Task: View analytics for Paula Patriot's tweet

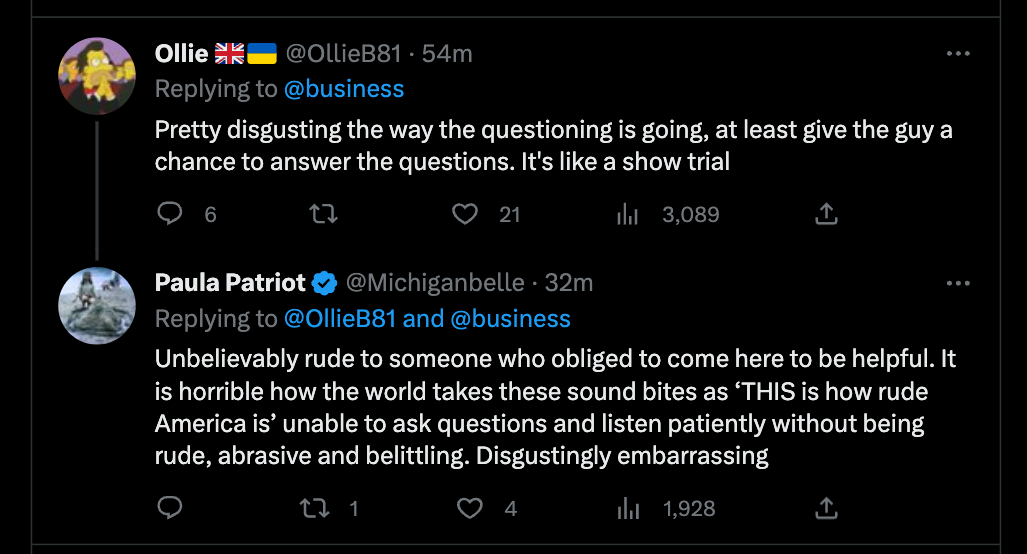Action: [628, 509]
